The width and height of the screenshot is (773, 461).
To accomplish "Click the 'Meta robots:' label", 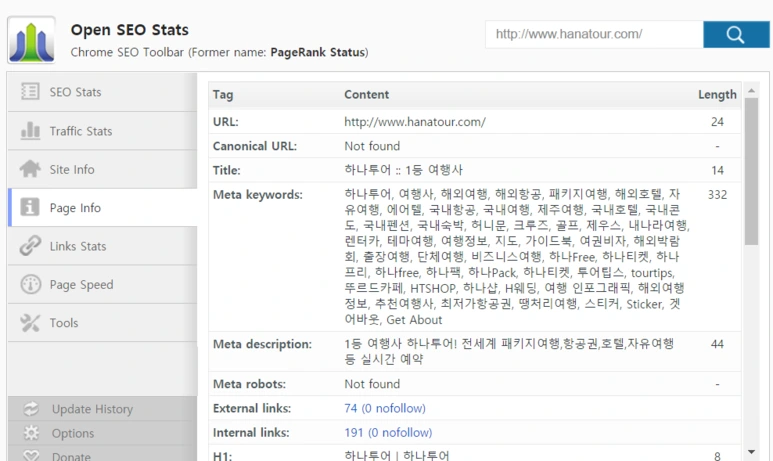I will coord(249,384).
